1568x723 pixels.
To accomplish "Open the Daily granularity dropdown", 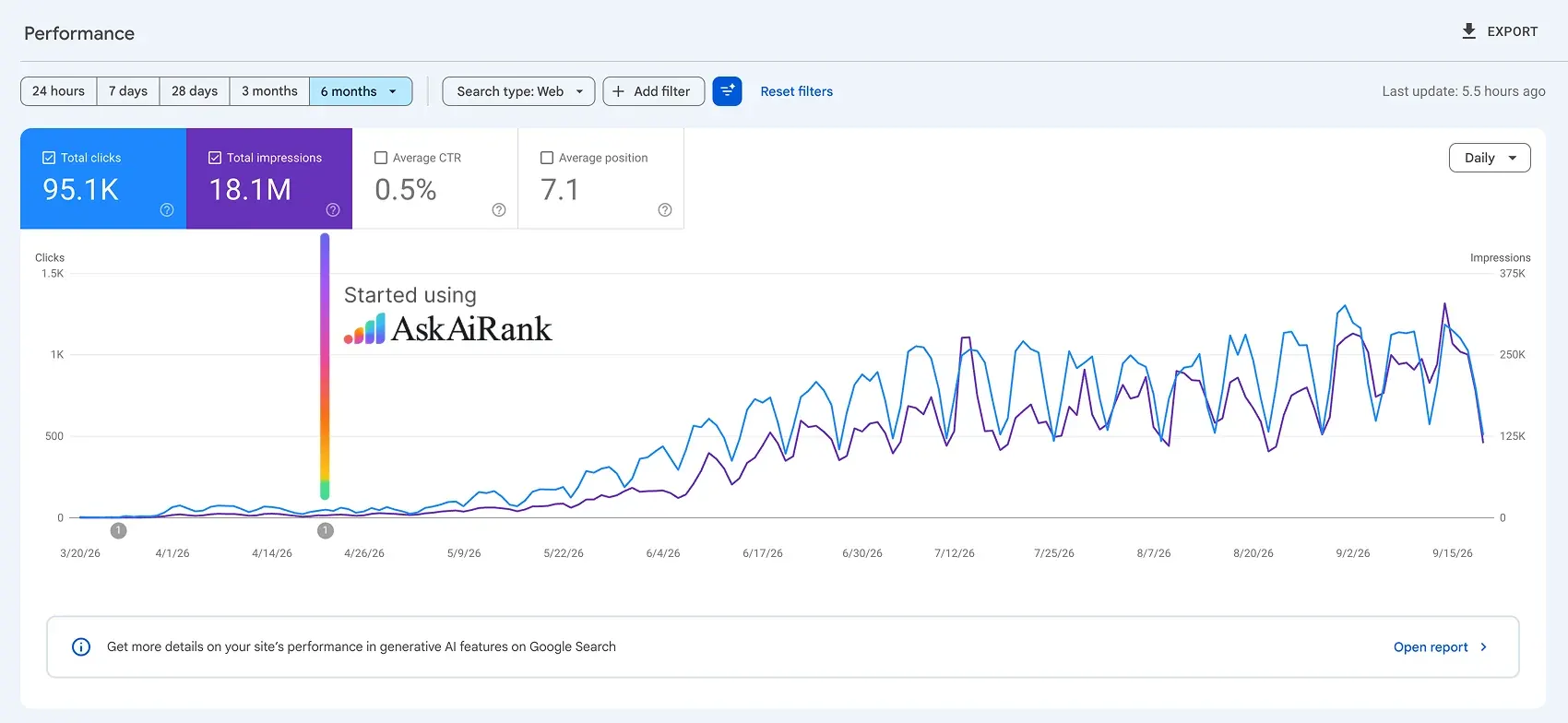I will click(x=1490, y=158).
